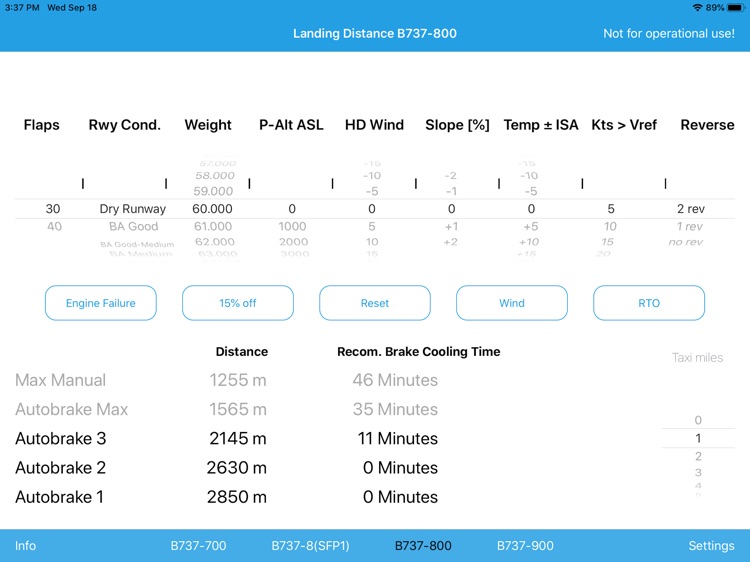The width and height of the screenshot is (750, 562).
Task: Select no rev reverse option
Action: (x=685, y=242)
